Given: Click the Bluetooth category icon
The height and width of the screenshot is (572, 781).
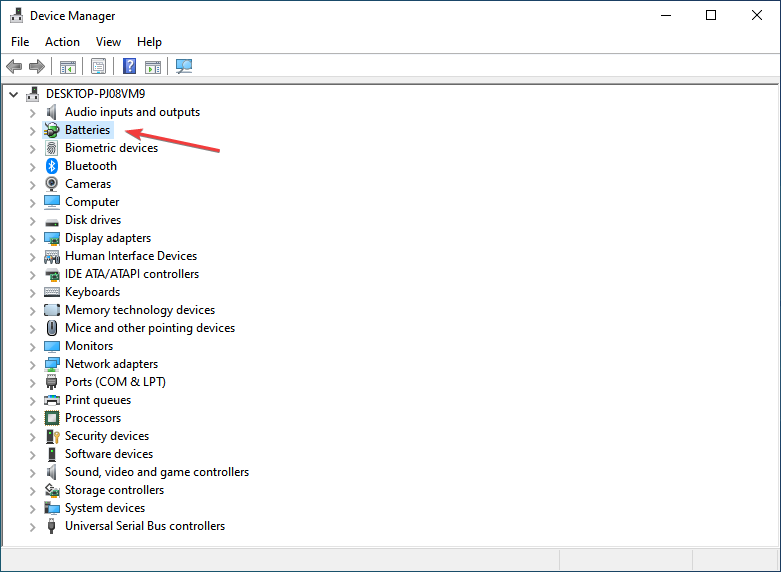Looking at the screenshot, I should pos(52,166).
